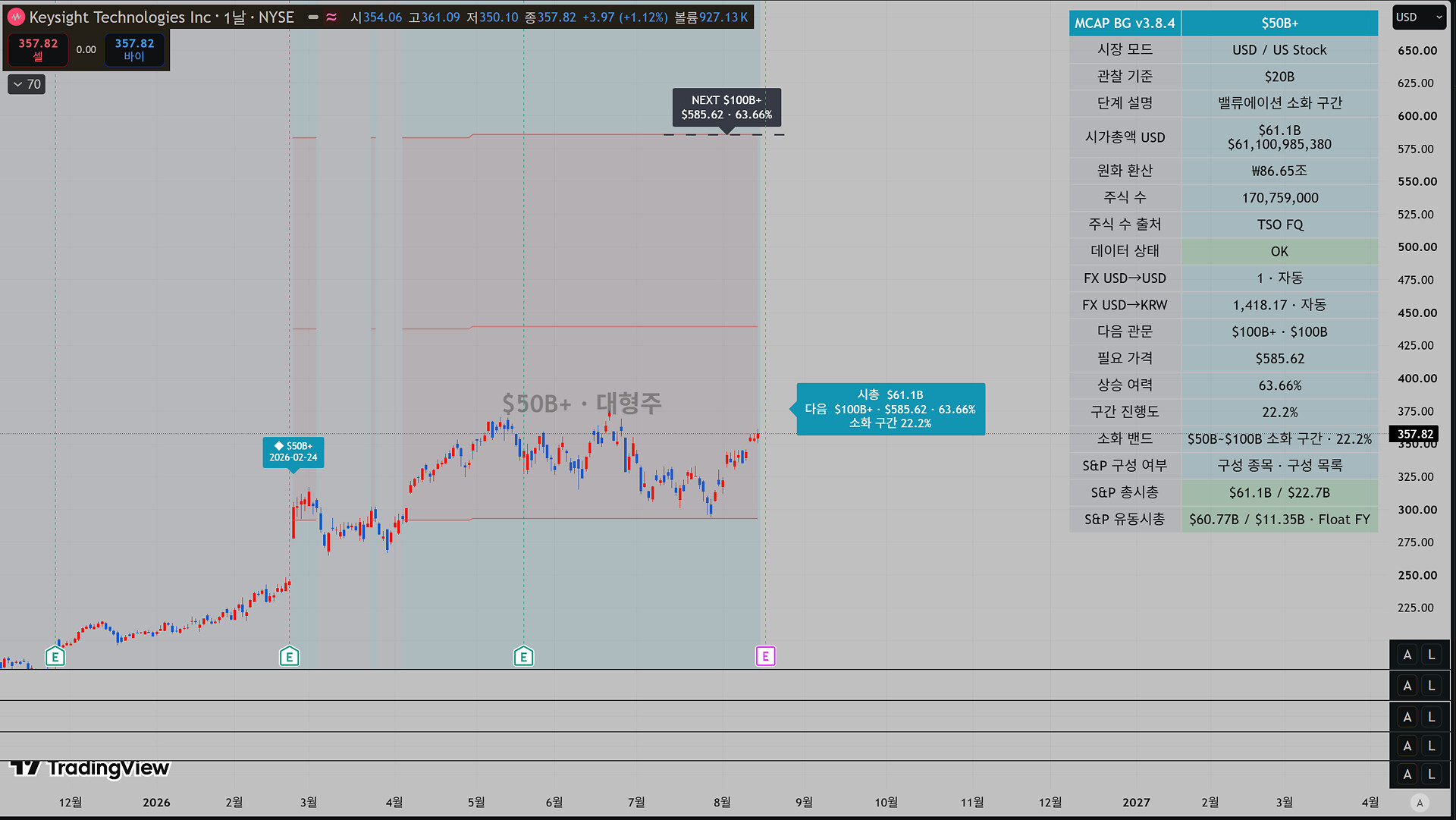
Task: Click the 0.00 spread value between sell and buy
Action: [x=86, y=49]
